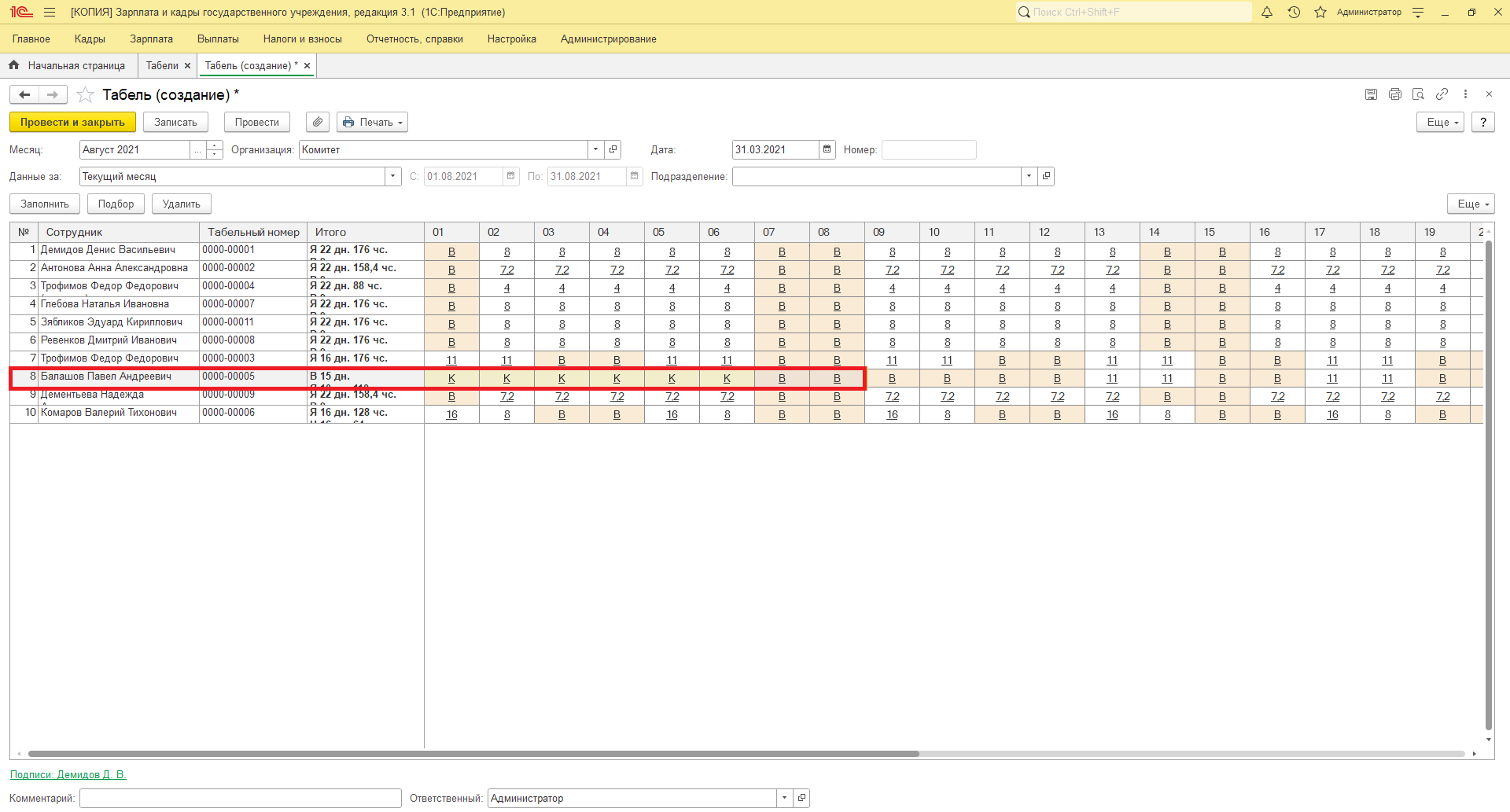The height and width of the screenshot is (812, 1510).
Task: Open the Главное menu
Action: (31, 39)
